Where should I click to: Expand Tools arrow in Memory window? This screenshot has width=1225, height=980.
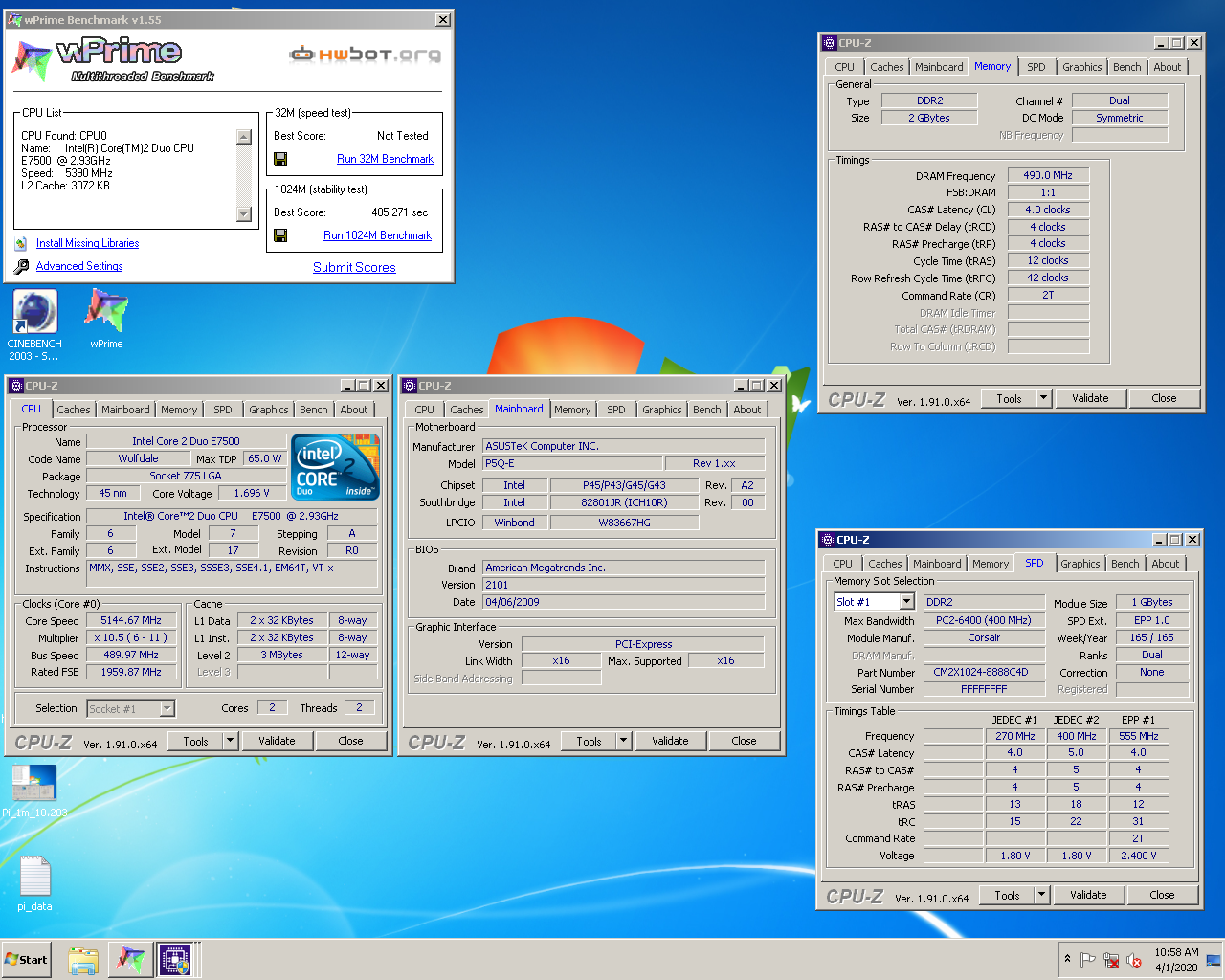(x=1043, y=398)
